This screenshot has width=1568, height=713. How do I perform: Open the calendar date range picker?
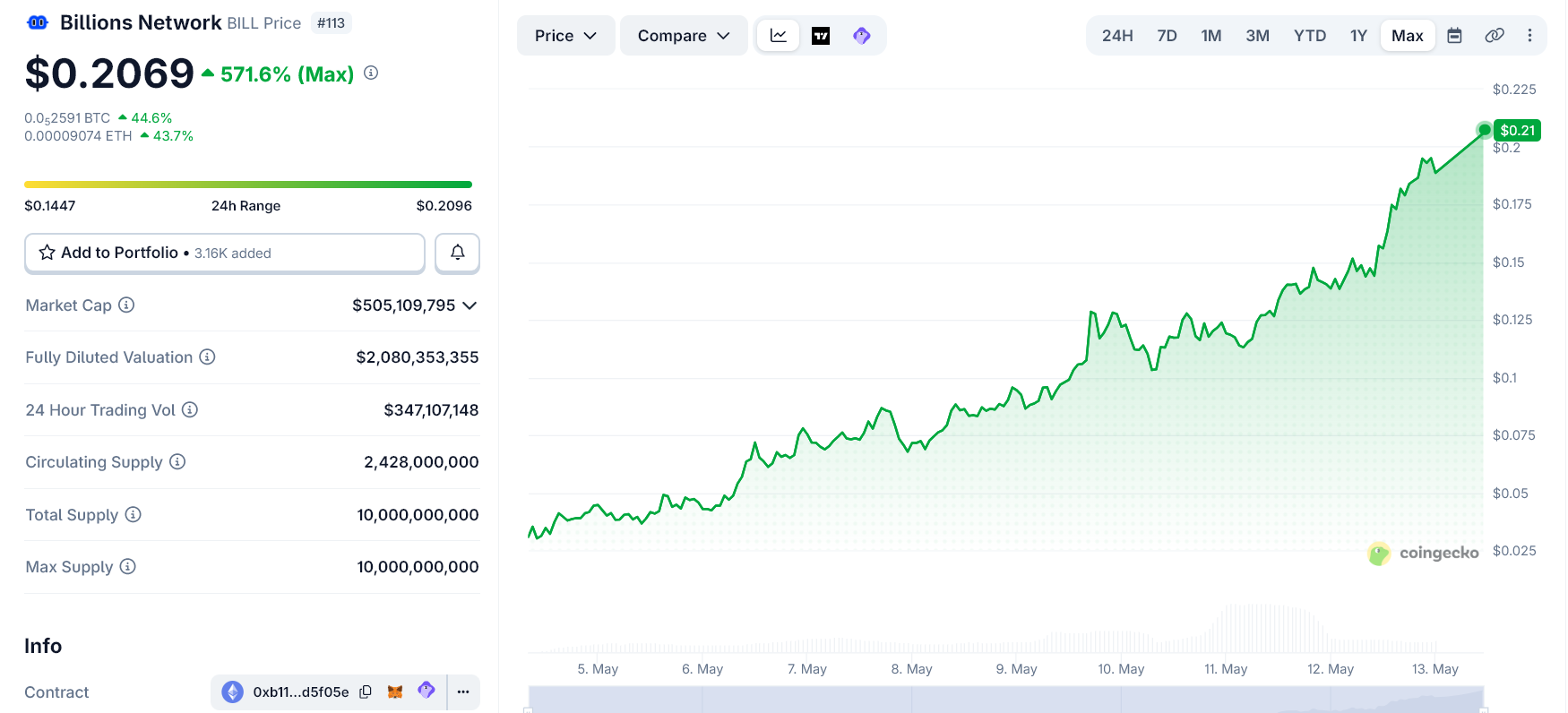(x=1455, y=36)
